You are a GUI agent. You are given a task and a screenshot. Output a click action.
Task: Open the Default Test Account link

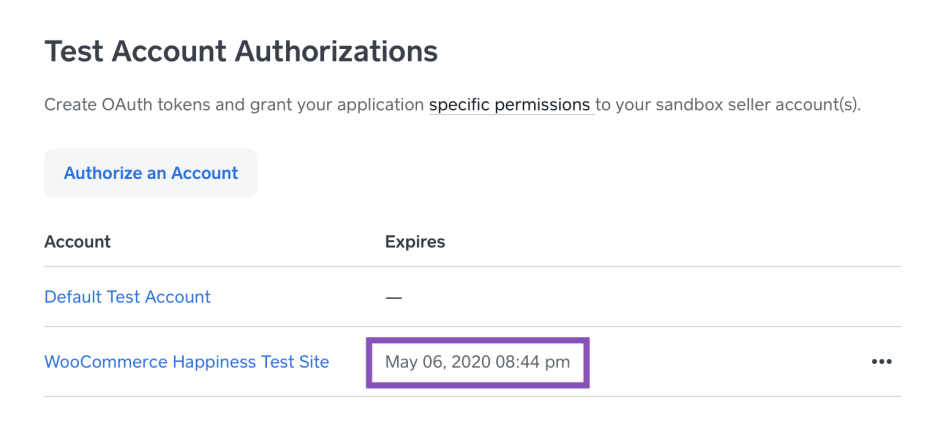tap(127, 297)
